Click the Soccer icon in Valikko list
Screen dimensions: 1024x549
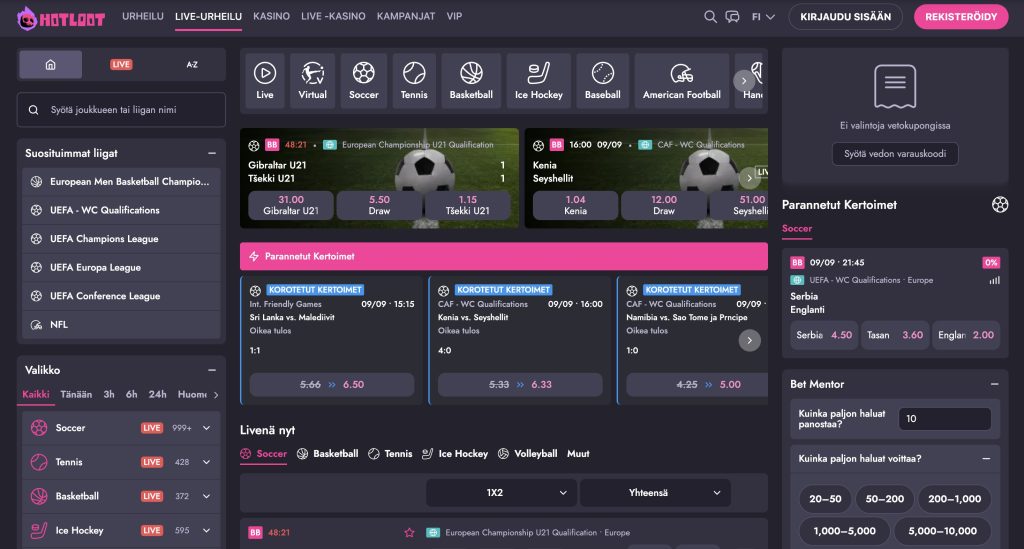(39, 428)
